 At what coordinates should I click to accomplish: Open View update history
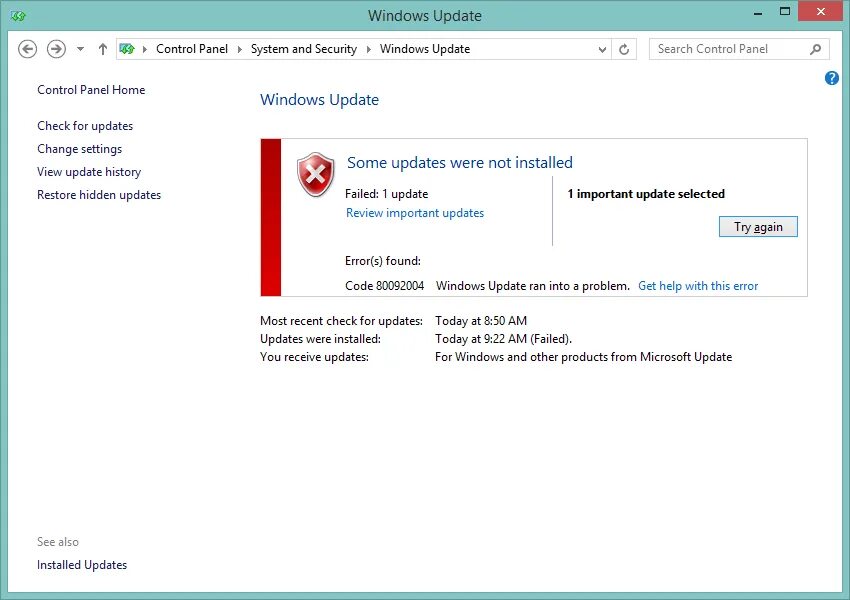click(x=89, y=172)
